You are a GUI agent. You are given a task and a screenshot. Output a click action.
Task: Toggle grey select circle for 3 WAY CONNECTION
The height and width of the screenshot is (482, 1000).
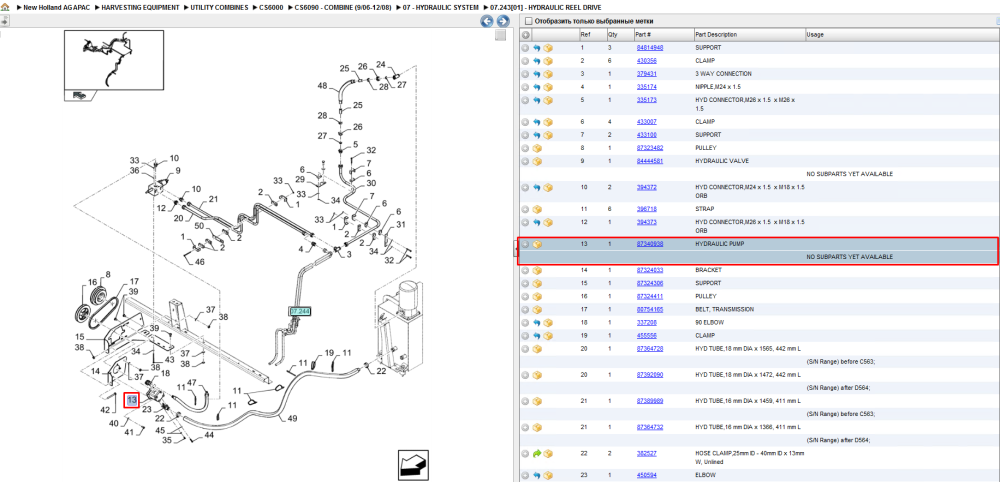click(x=526, y=74)
